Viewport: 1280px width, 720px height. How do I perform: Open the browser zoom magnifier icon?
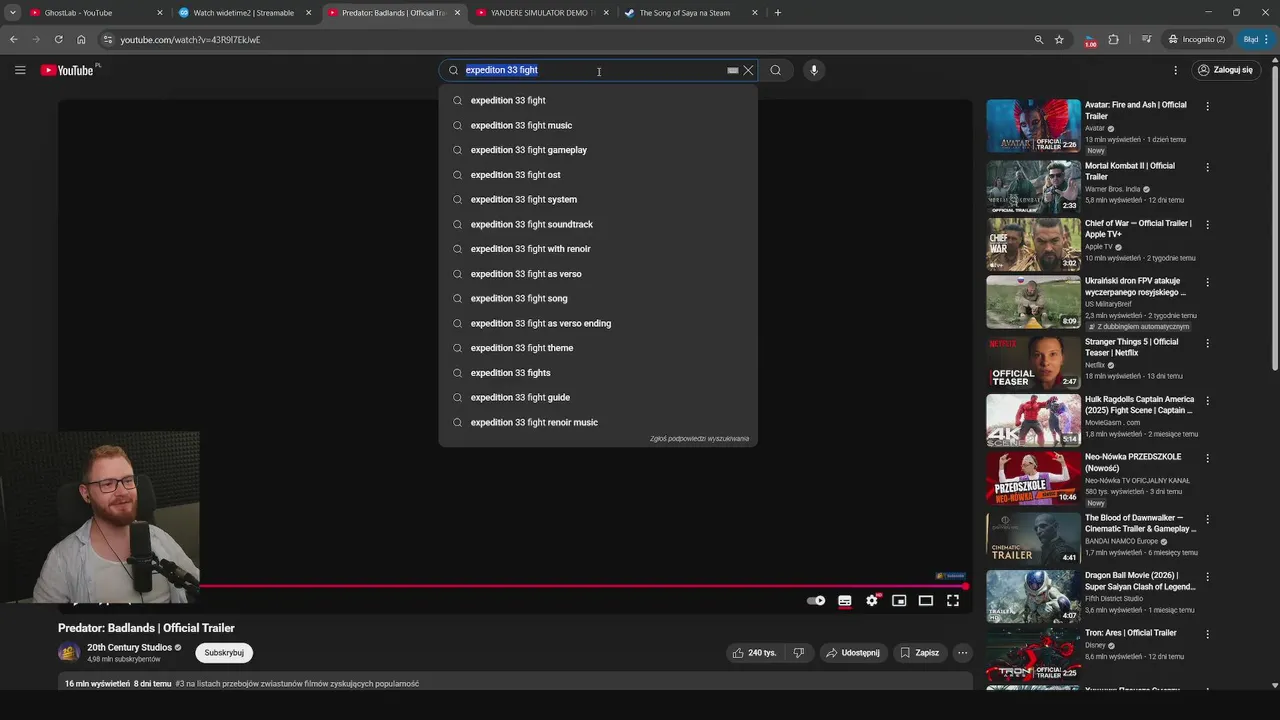pyautogui.click(x=1039, y=39)
